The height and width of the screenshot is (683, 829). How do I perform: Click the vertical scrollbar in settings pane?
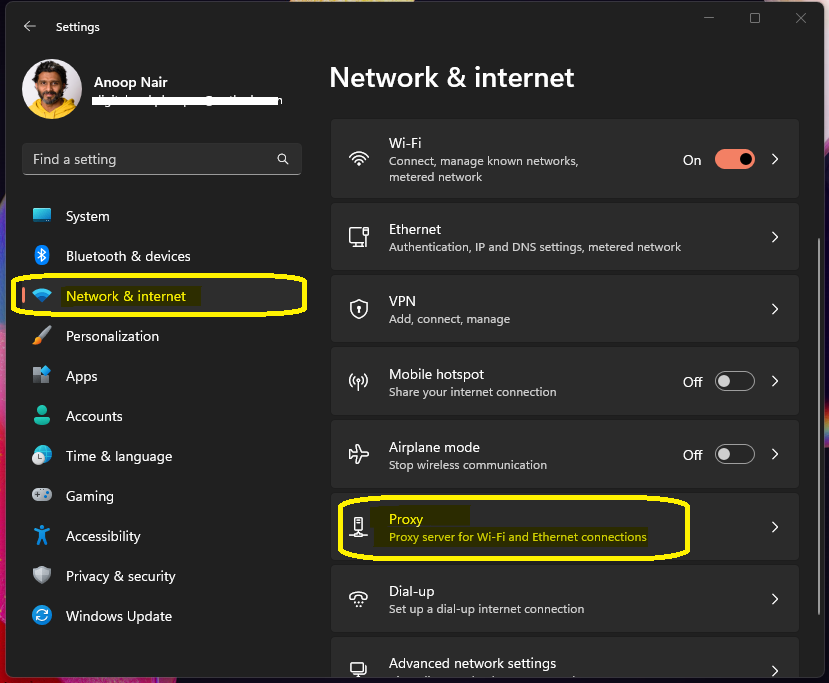point(819,426)
